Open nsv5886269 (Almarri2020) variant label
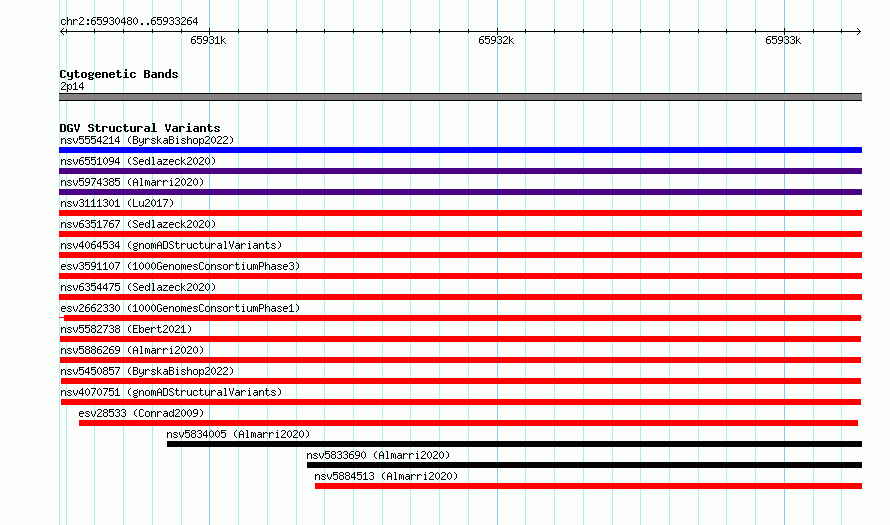 [132, 350]
